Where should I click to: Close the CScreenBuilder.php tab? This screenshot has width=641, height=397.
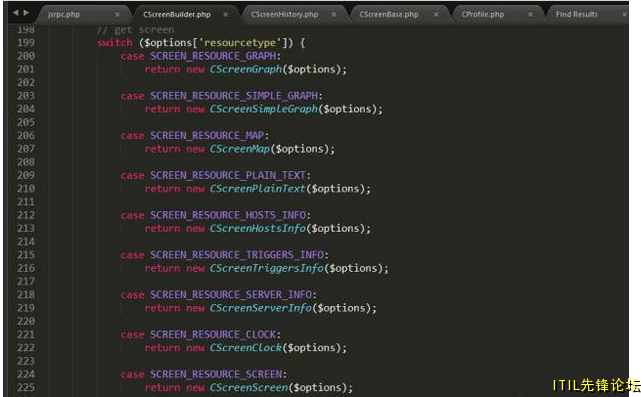pyautogui.click(x=226, y=15)
